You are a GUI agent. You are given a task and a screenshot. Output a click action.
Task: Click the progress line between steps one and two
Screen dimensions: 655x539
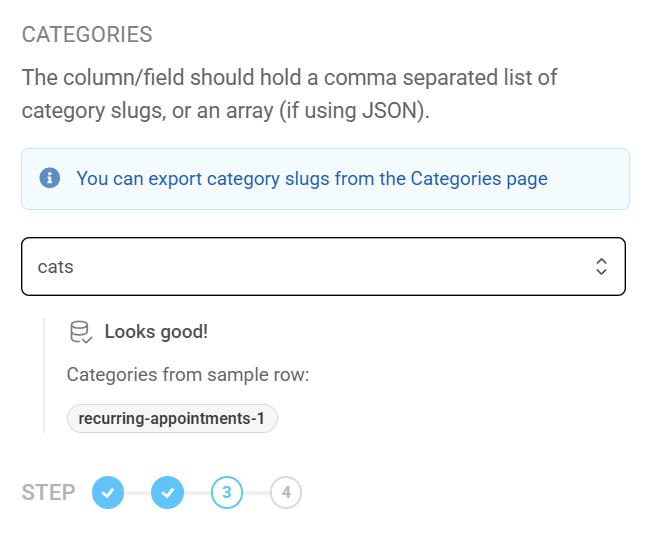pyautogui.click(x=138, y=492)
